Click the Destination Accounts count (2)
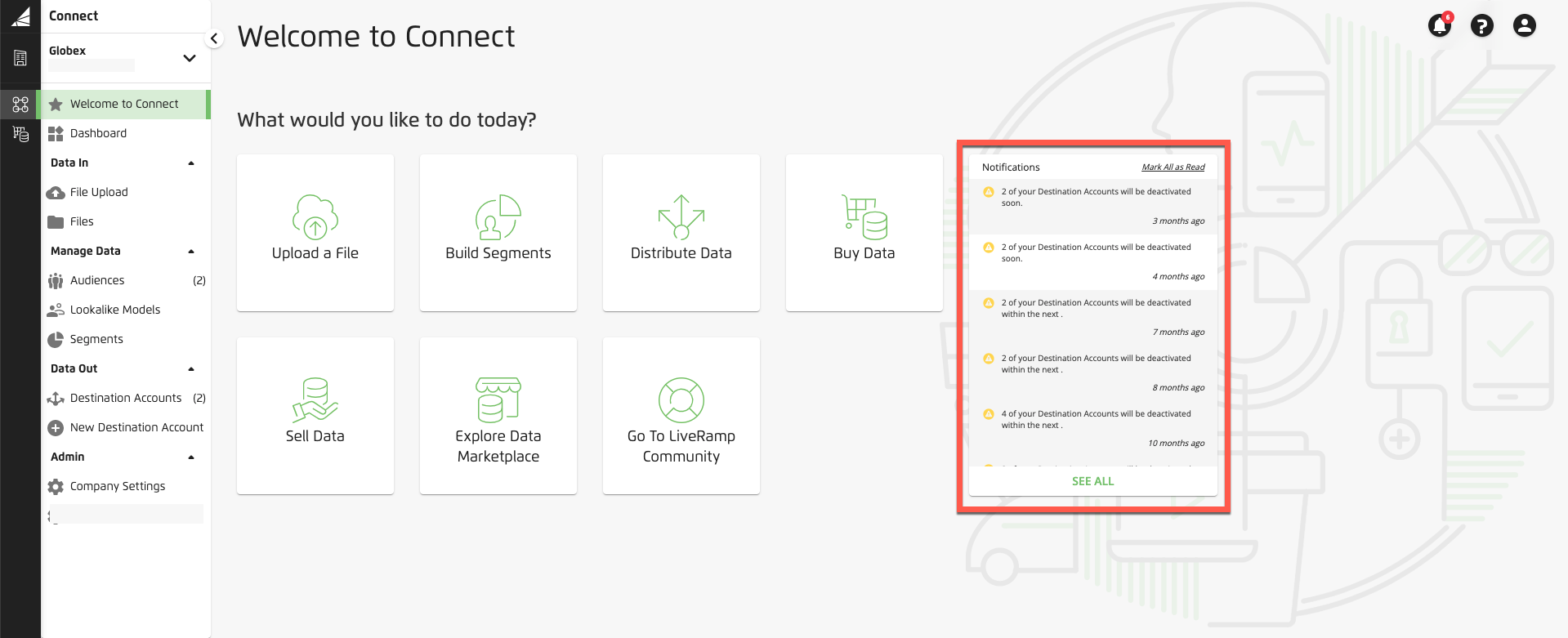Screen dimensions: 1568x638 pos(199,398)
